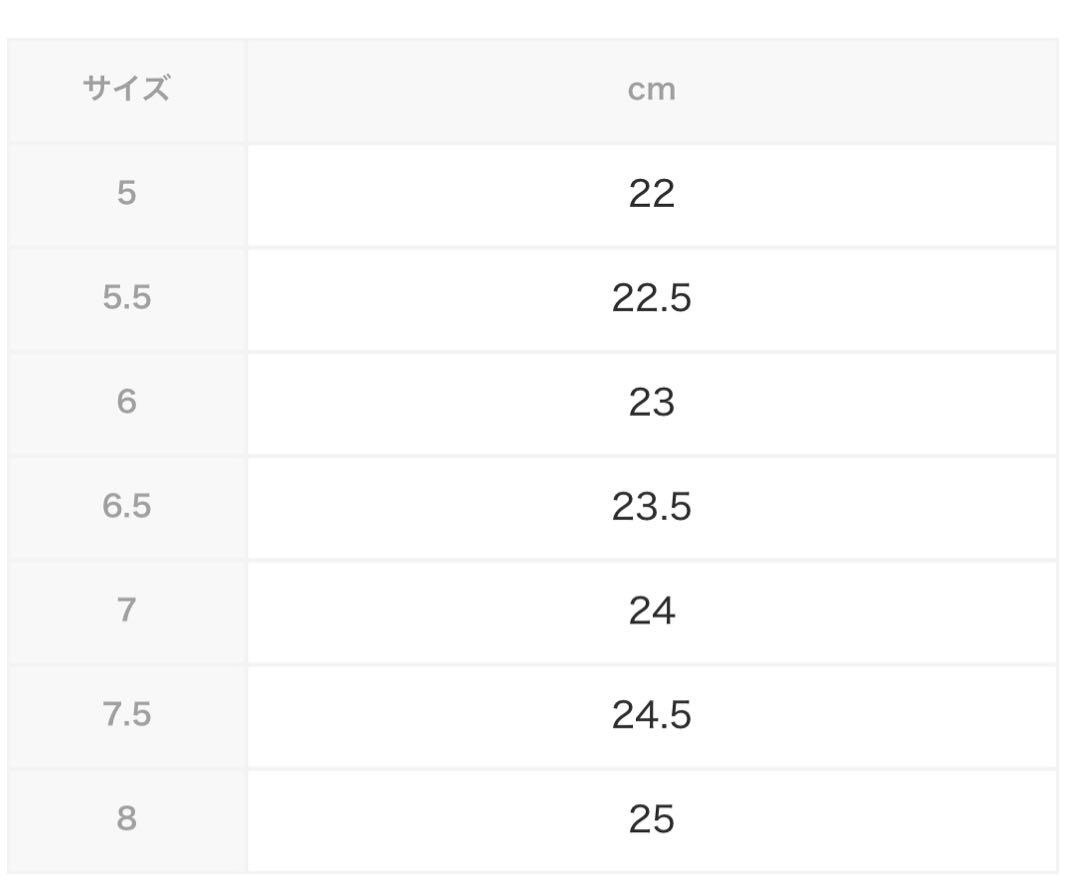Click the サイズ column header
The width and height of the screenshot is (1080, 883).
click(x=127, y=90)
